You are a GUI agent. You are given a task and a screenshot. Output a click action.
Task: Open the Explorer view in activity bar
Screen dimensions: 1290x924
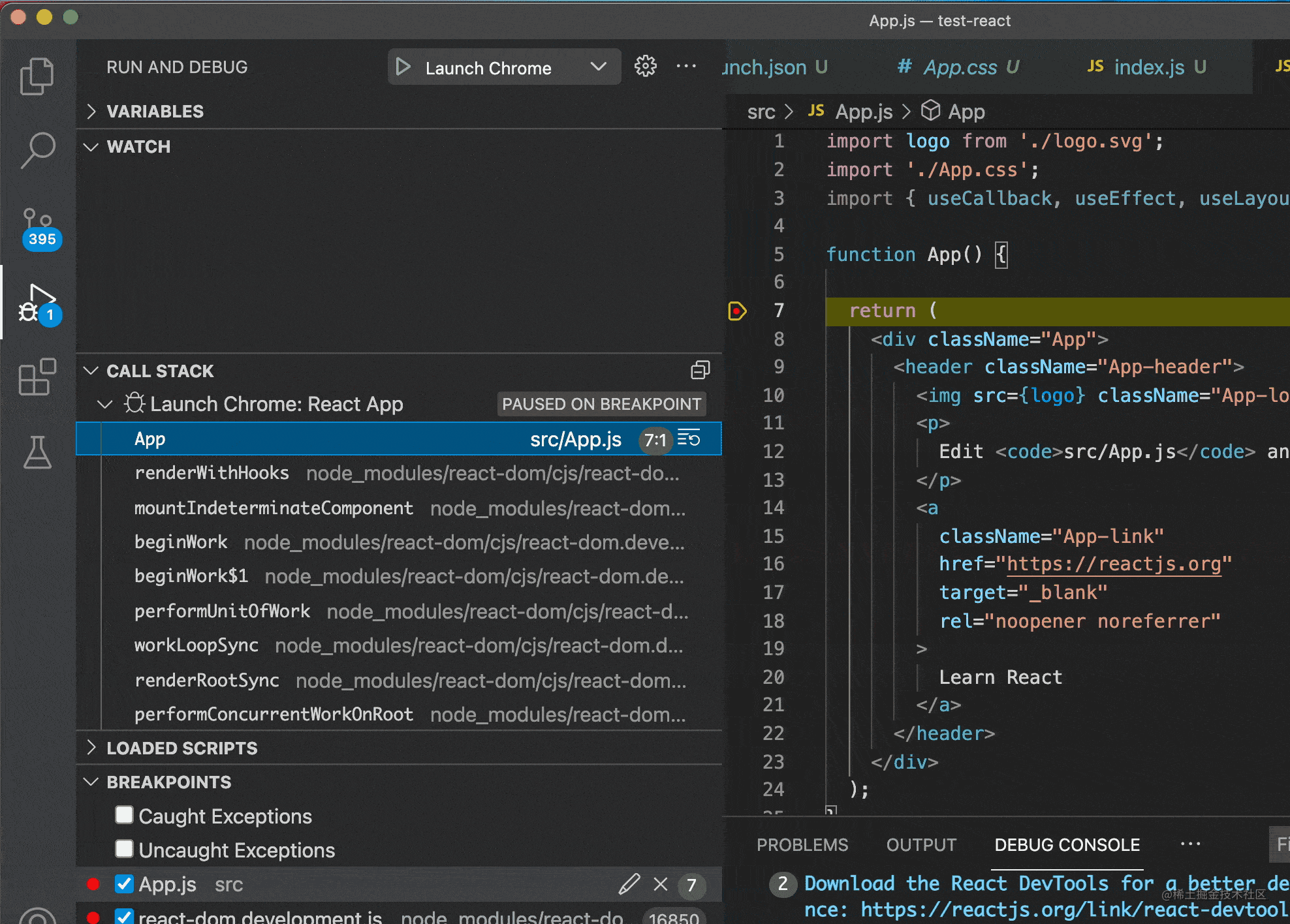pos(37,76)
